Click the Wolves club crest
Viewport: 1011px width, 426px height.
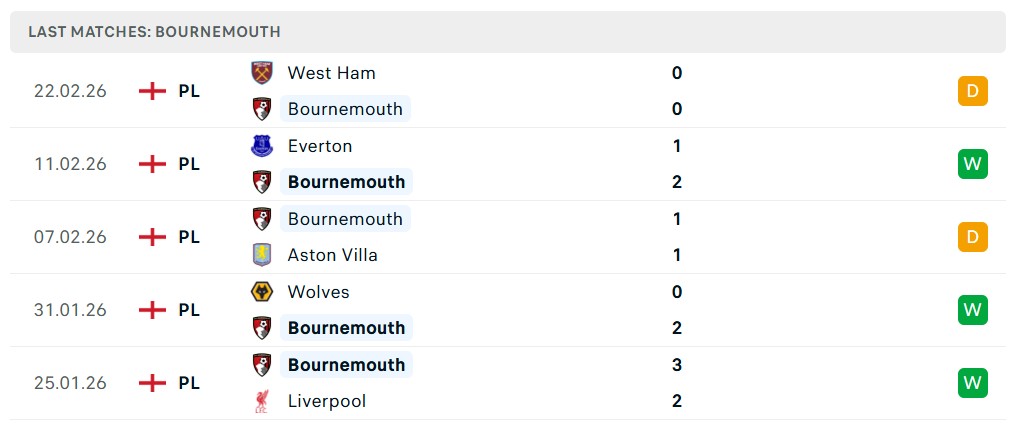tap(262, 292)
